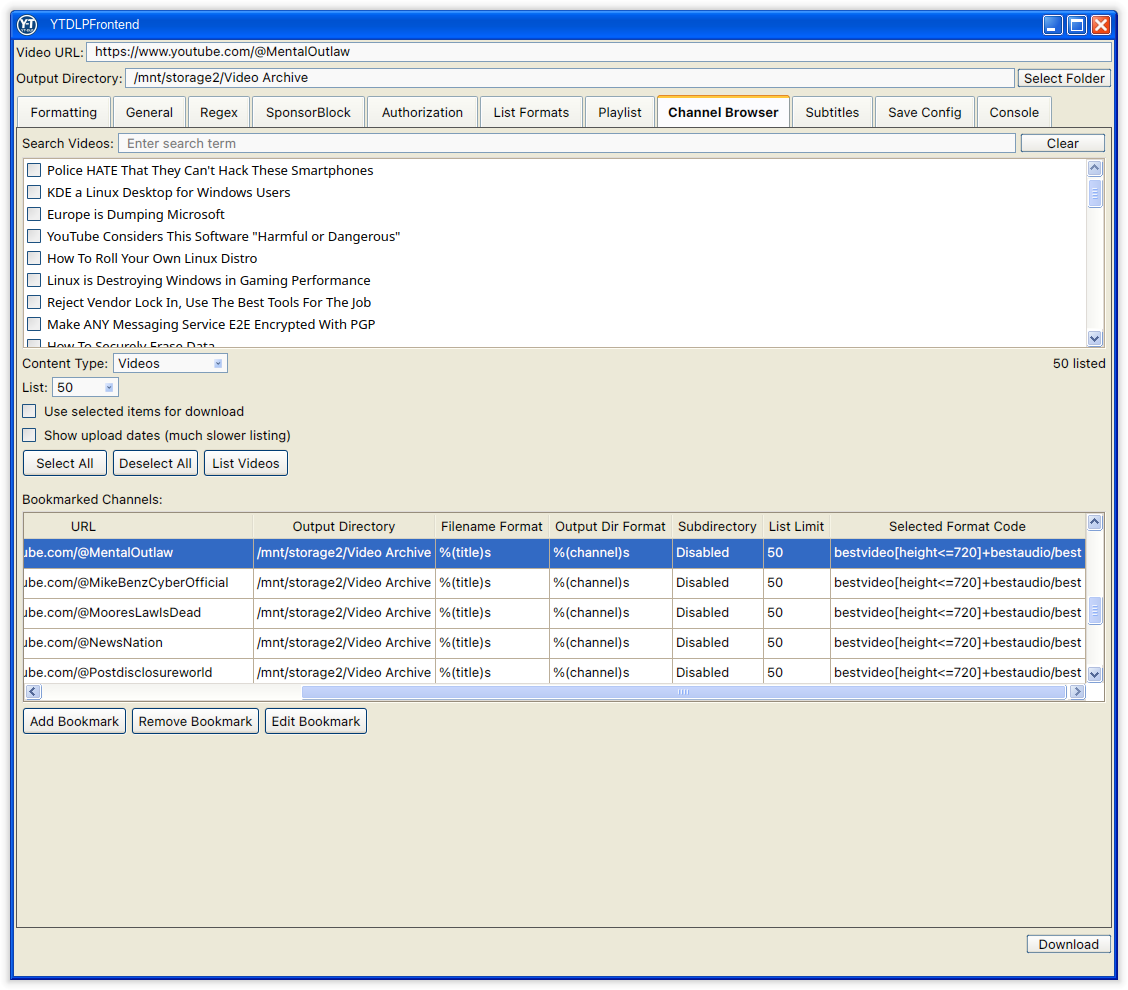Click the bookmarks vertical scrollbar thumb
The width and height of the screenshot is (1128, 990).
tap(1094, 610)
